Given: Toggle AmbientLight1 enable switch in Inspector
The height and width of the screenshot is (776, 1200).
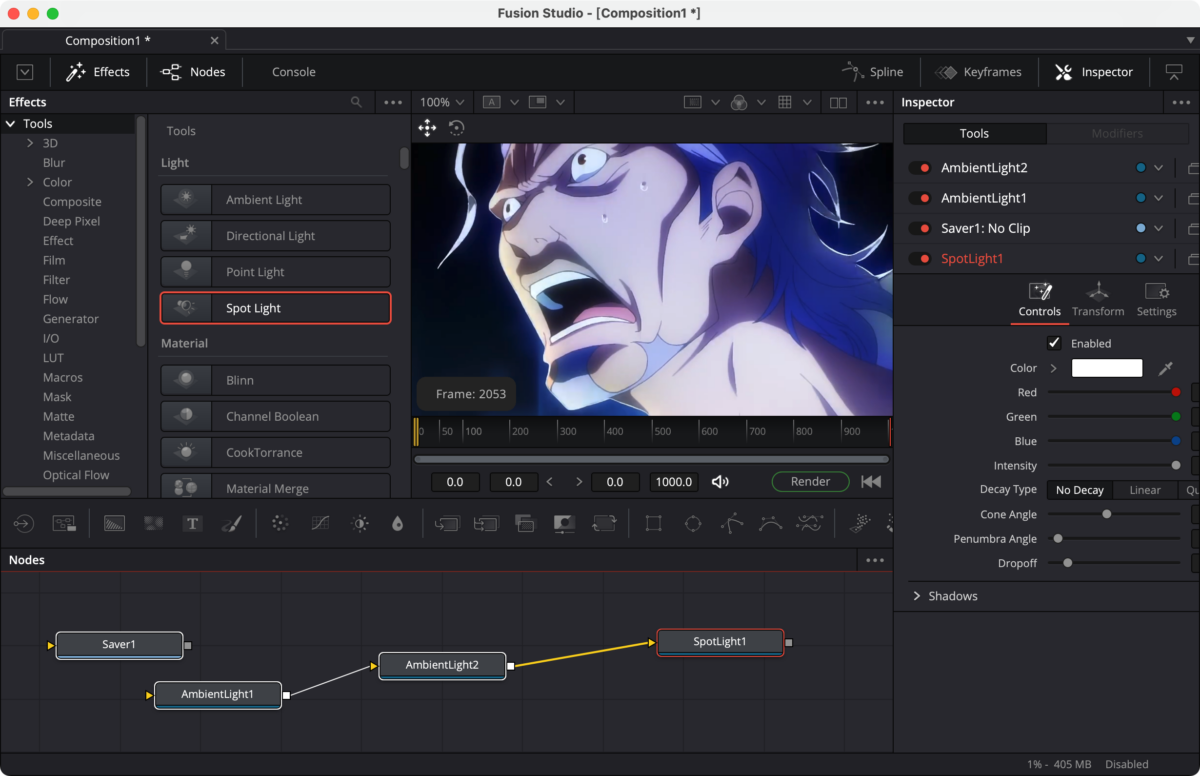Looking at the screenshot, I should tap(919, 198).
